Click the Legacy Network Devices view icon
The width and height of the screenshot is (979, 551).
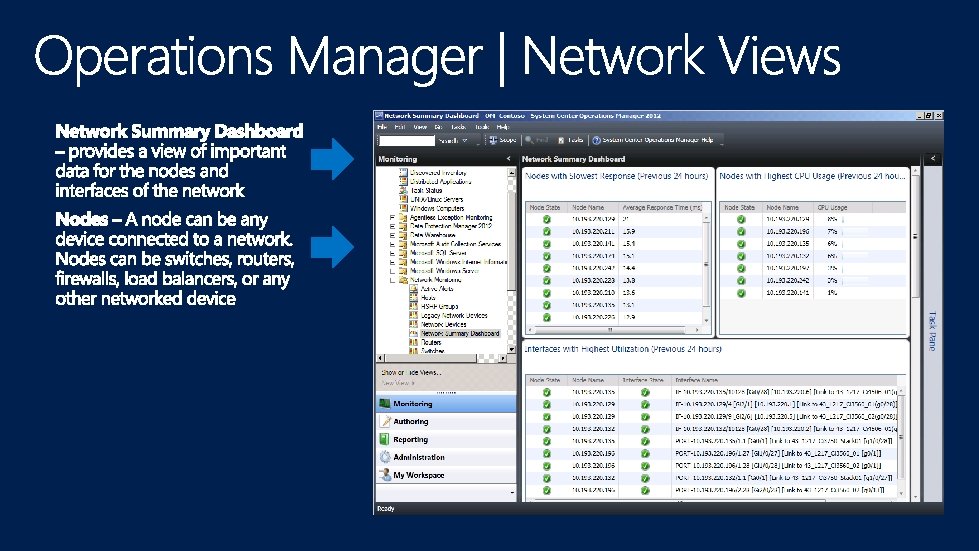[413, 315]
